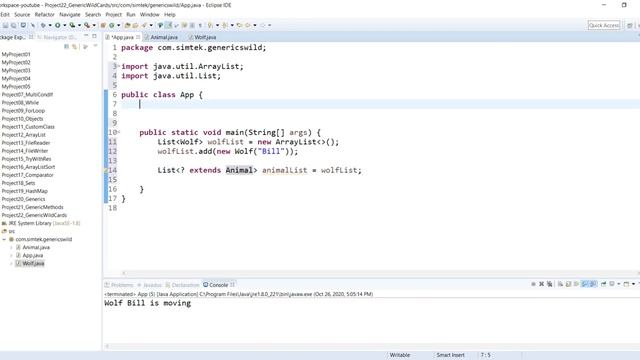This screenshot has height=360, width=640.
Task: Close the App.java editor tab
Action: 138,37
